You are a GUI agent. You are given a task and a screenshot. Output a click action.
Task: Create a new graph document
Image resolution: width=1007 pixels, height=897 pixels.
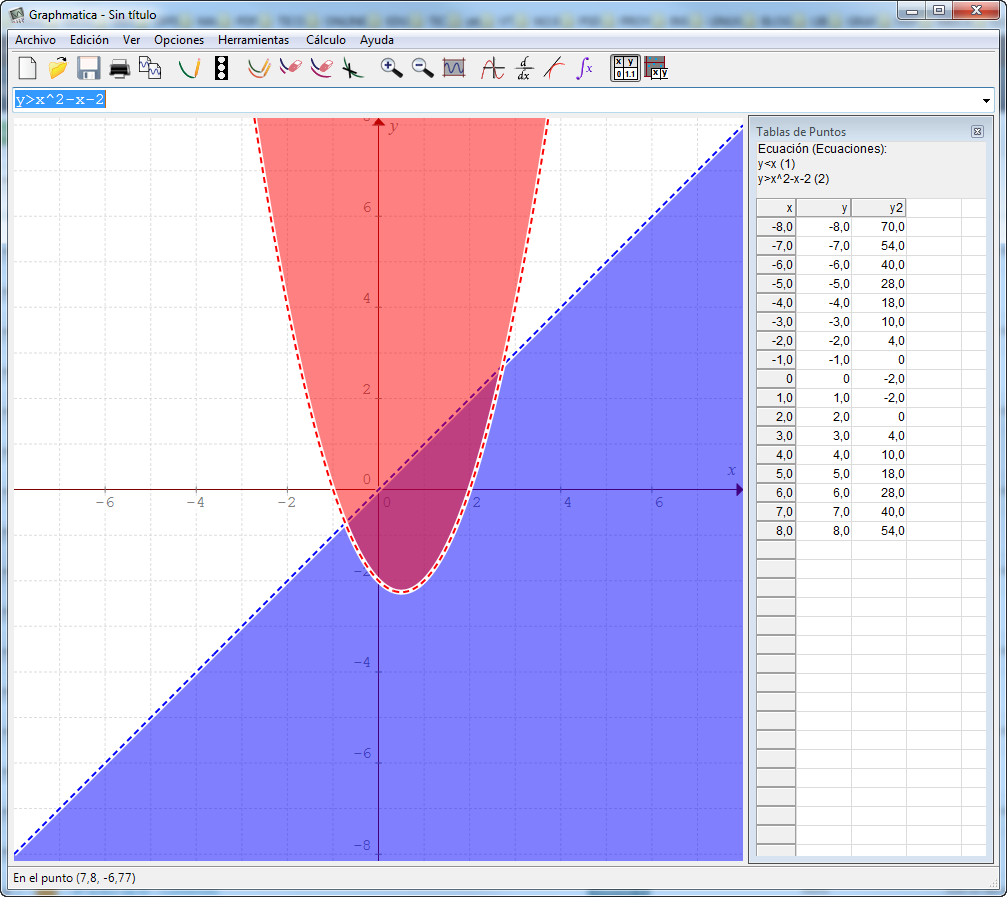click(26, 68)
